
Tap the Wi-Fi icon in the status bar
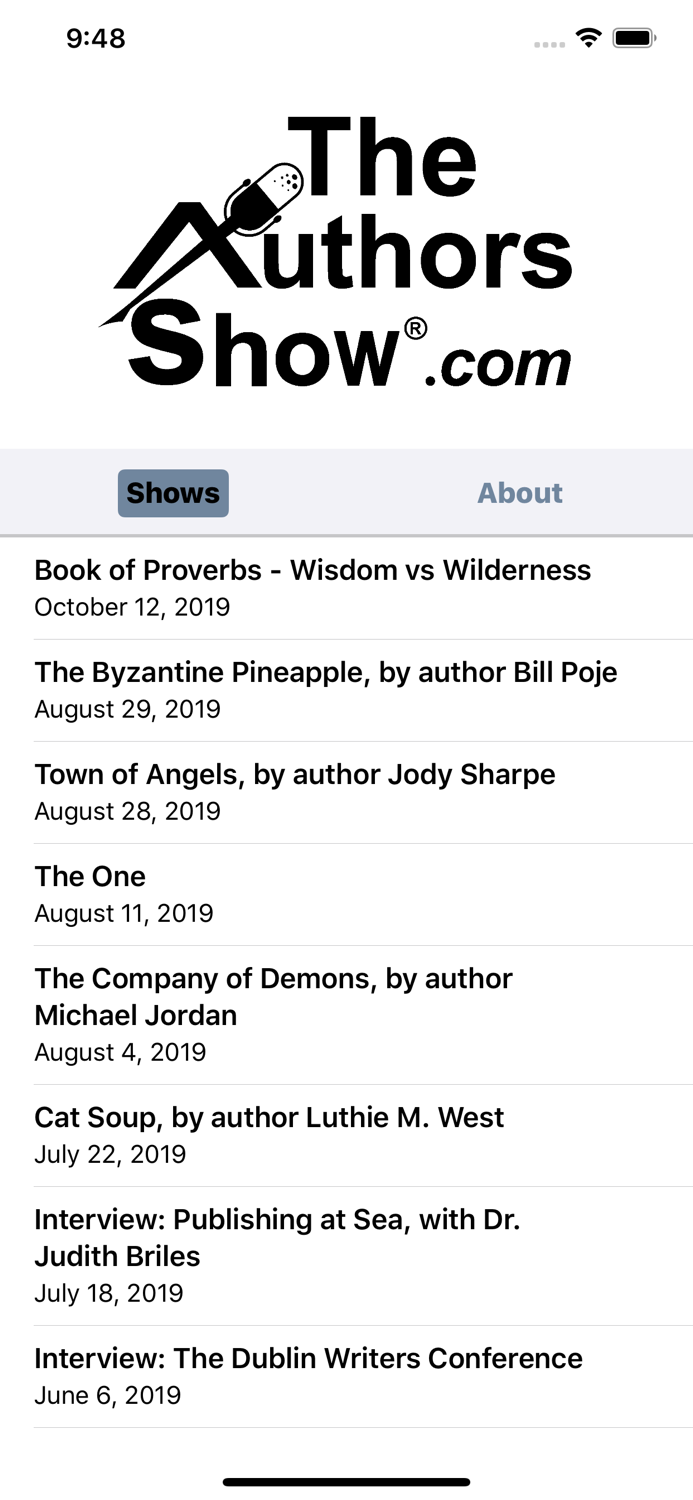[x=588, y=37]
